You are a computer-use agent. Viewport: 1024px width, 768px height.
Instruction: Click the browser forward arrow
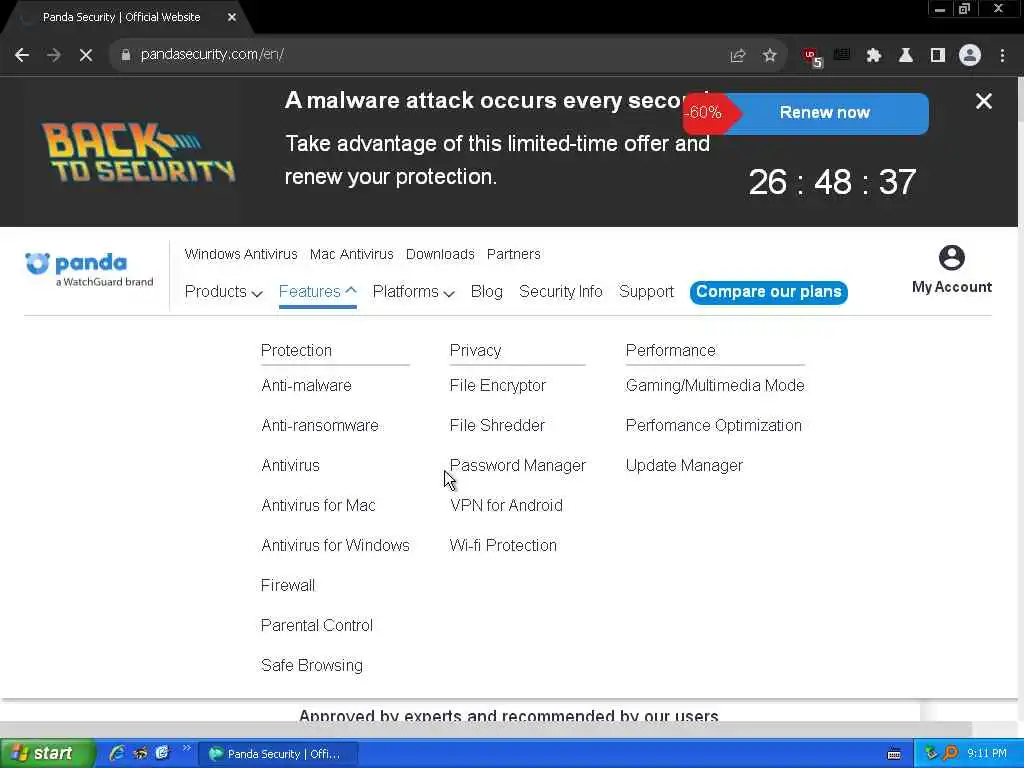[x=54, y=56]
